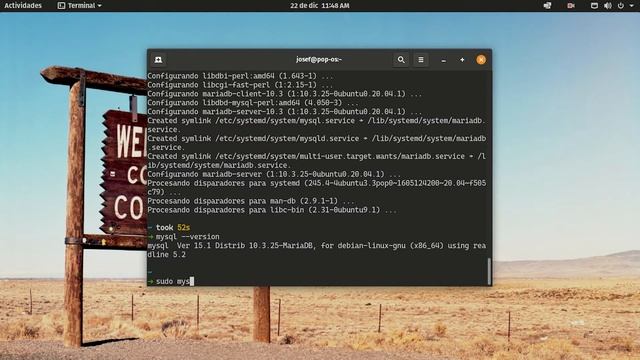Click the symlink mysqld.service line

(x=316, y=139)
